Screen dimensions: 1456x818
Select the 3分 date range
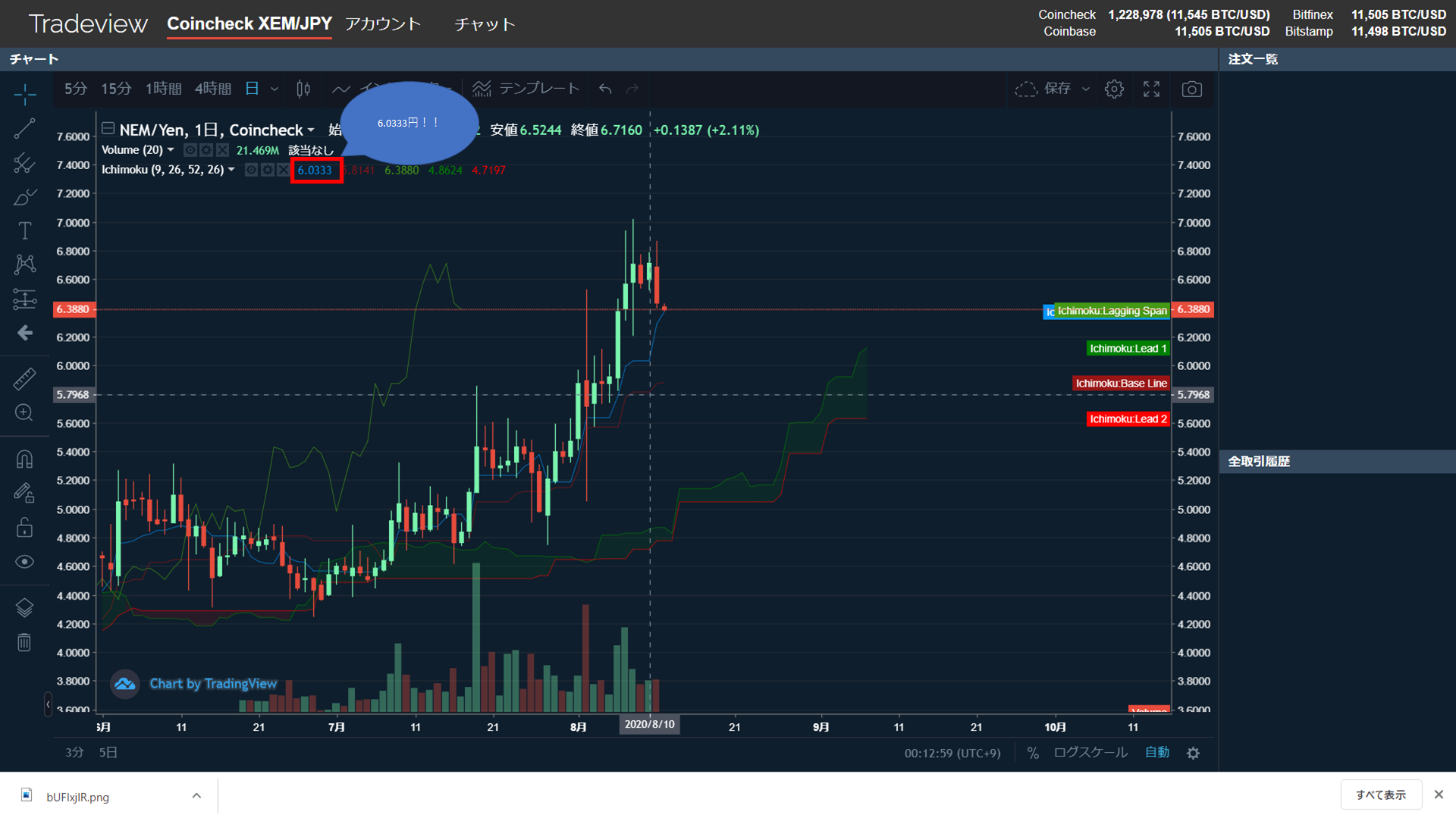[74, 753]
